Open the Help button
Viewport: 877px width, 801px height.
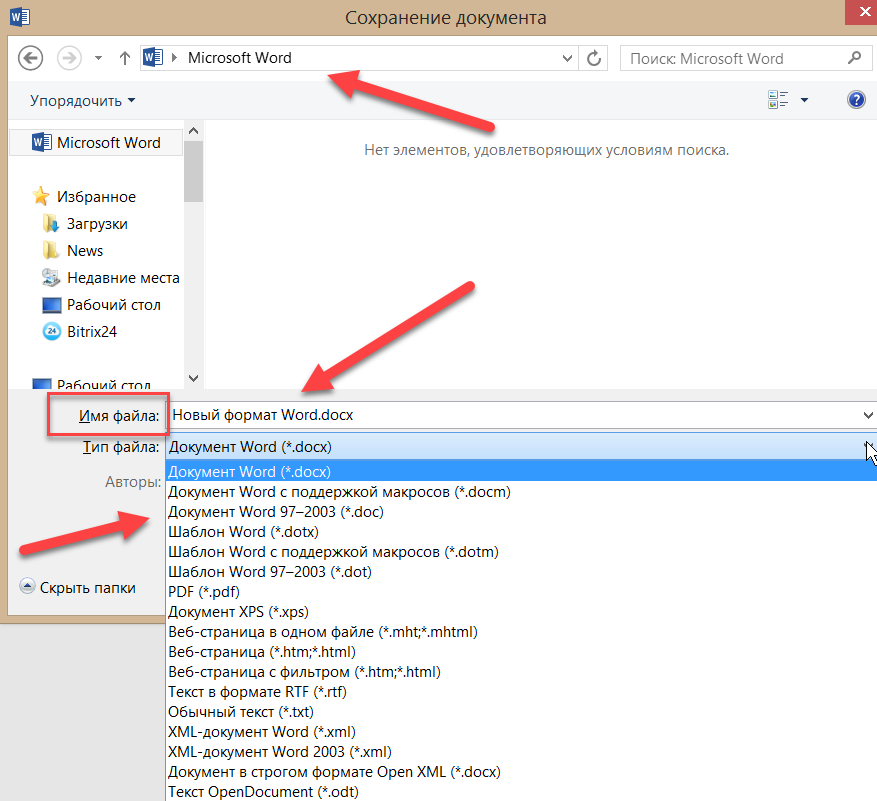pyautogui.click(x=856, y=100)
